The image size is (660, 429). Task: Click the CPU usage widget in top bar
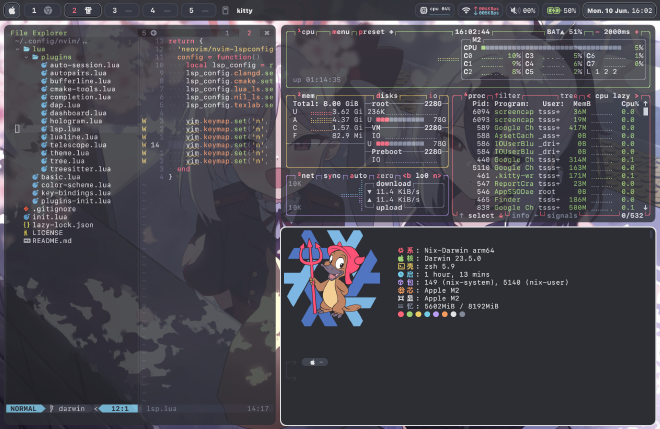[435, 11]
